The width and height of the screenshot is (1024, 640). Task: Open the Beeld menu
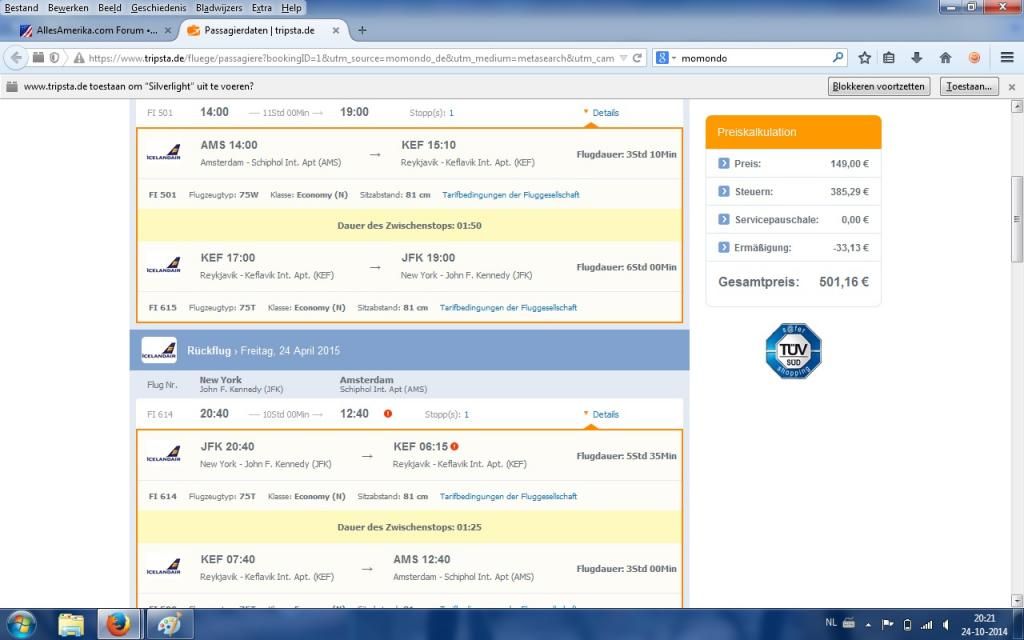[110, 8]
